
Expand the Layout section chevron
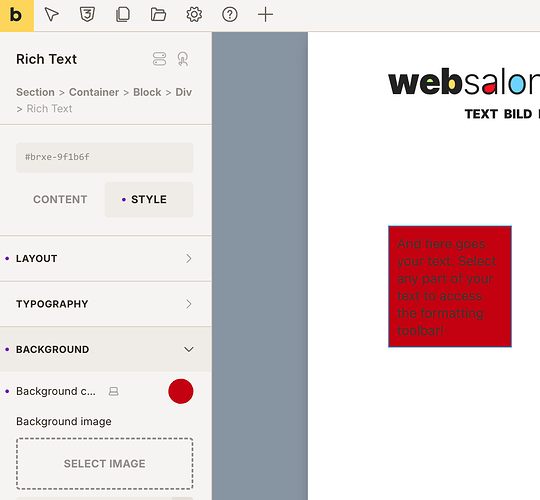pyautogui.click(x=188, y=259)
